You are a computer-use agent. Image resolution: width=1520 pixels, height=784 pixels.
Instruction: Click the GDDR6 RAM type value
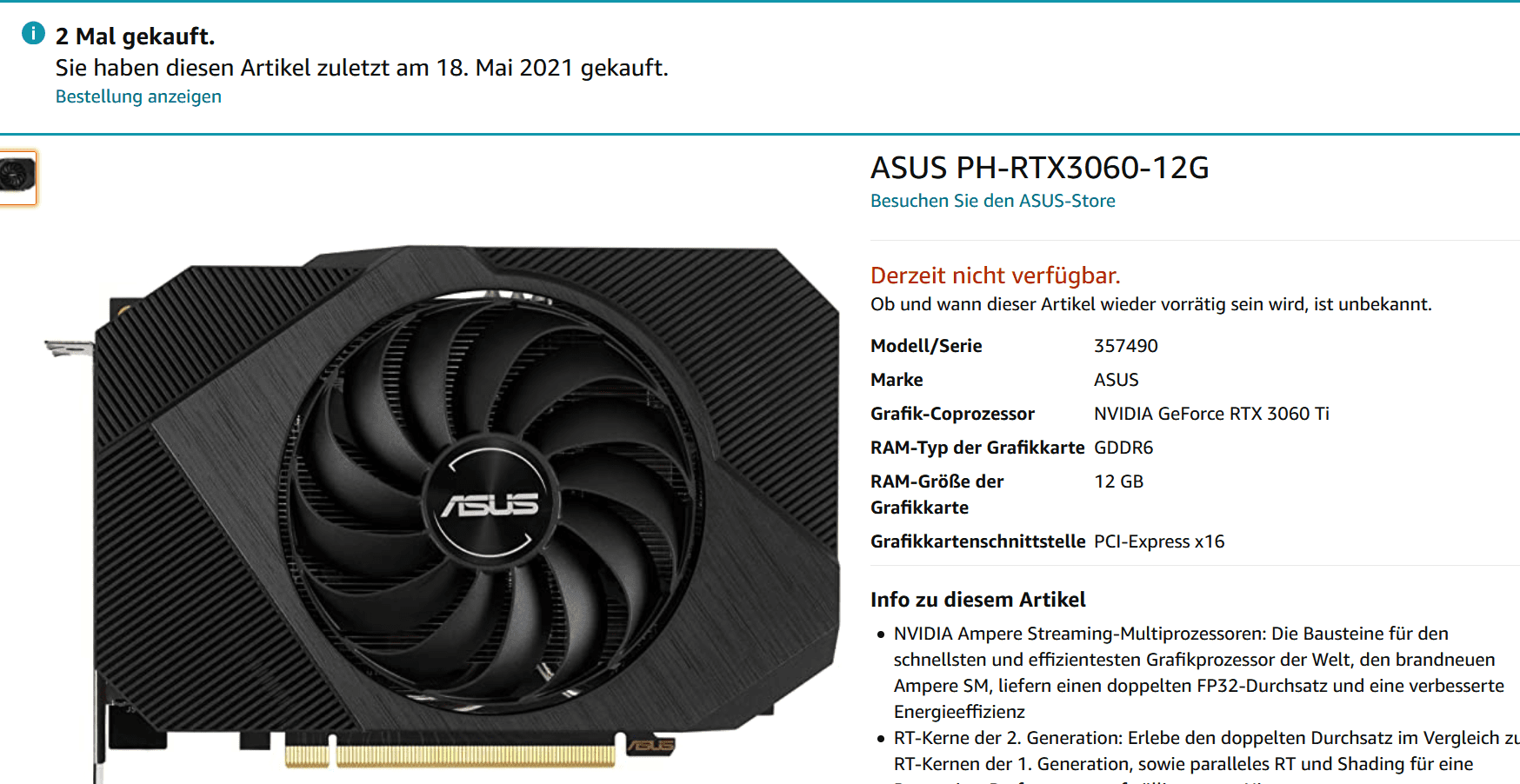tap(1123, 448)
